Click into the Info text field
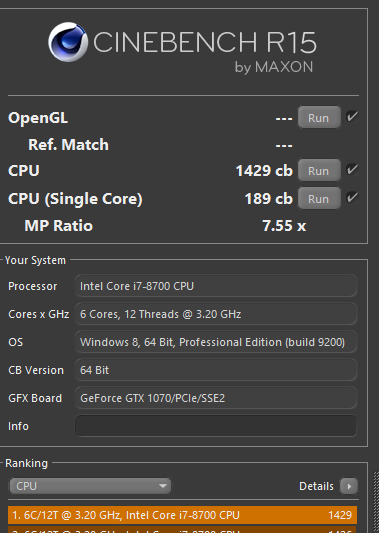 point(216,426)
